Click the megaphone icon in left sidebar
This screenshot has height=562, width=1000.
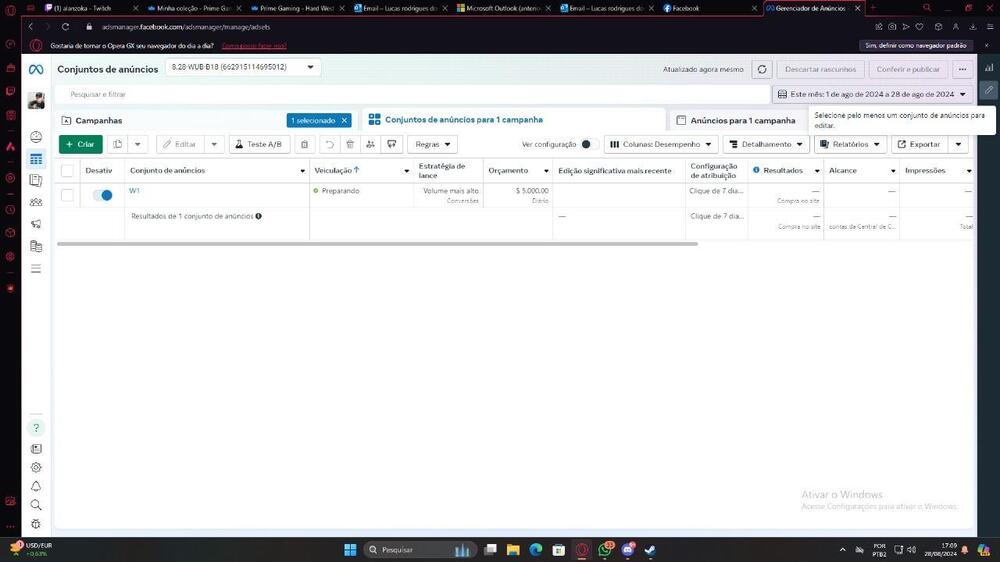[x=36, y=224]
